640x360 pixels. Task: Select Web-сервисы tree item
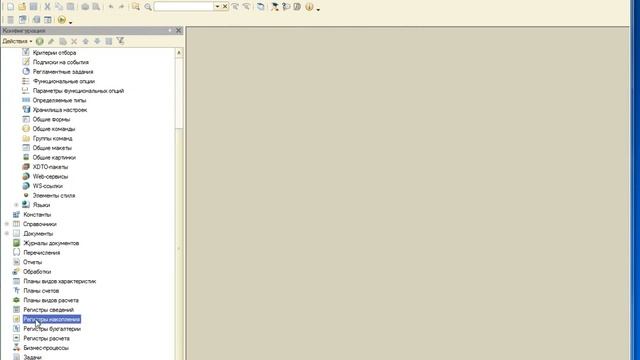tap(50, 176)
